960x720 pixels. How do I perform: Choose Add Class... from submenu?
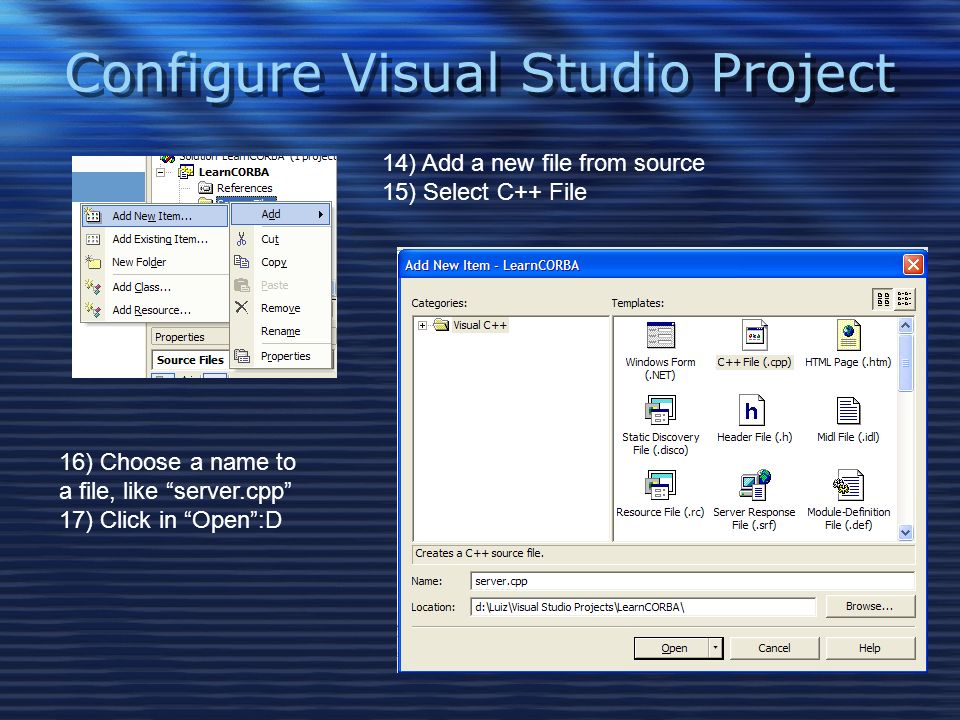click(x=155, y=287)
